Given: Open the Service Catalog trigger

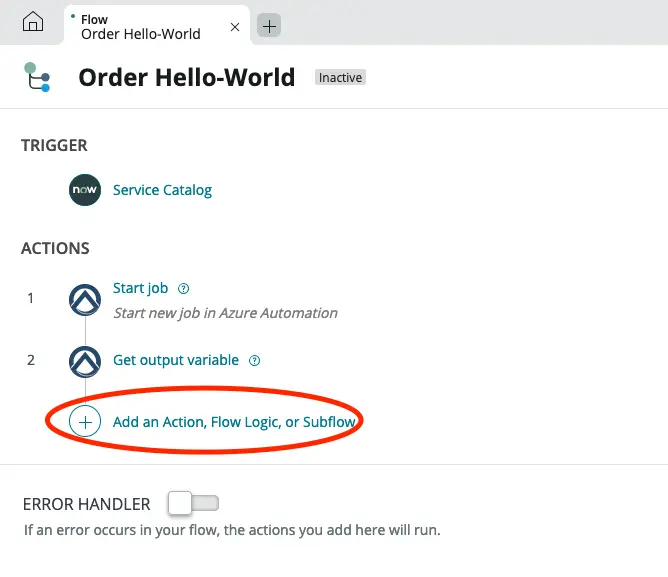Looking at the screenshot, I should pyautogui.click(x=162, y=190).
